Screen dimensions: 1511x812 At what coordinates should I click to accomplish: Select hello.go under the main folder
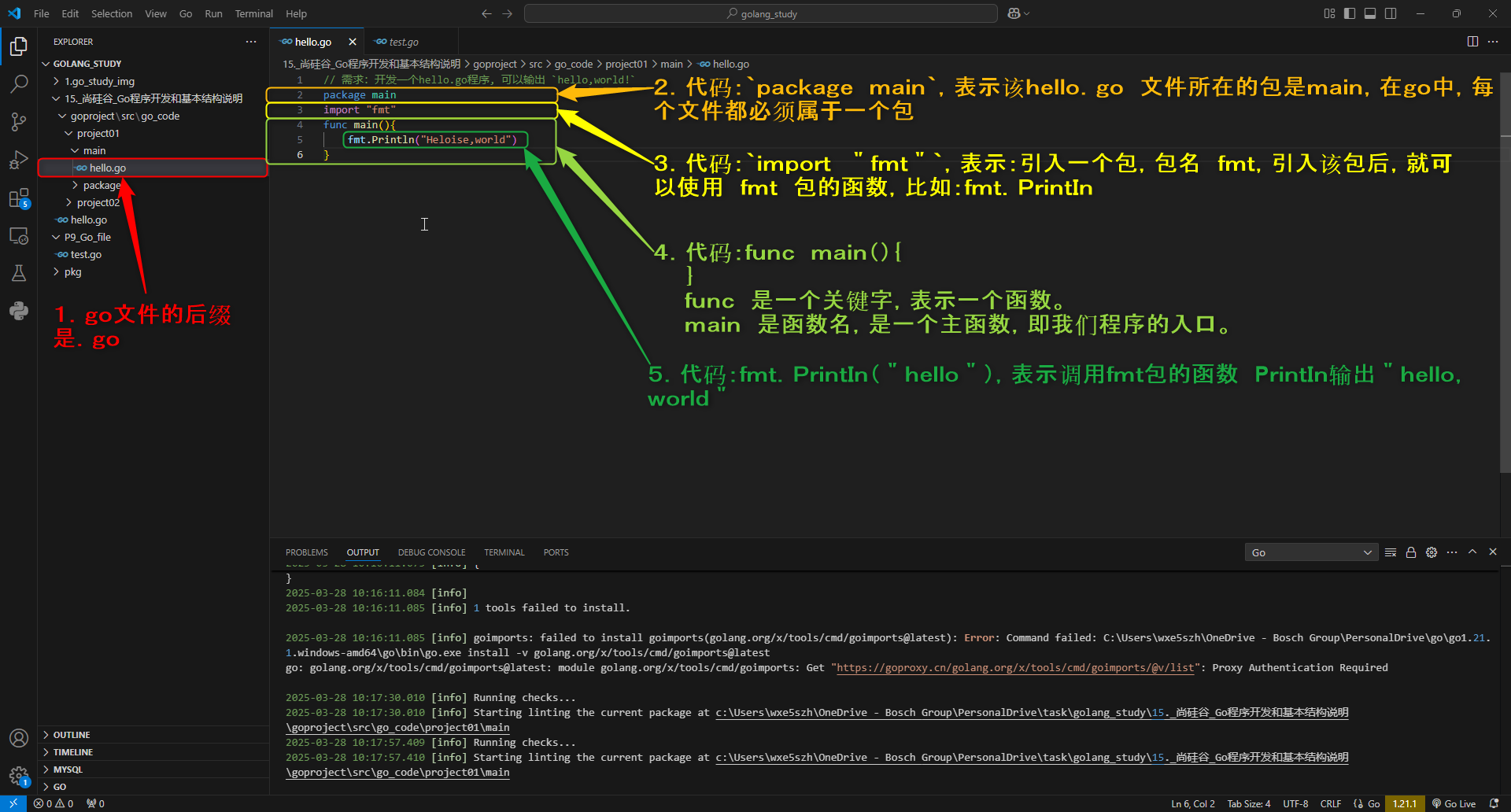(153, 168)
